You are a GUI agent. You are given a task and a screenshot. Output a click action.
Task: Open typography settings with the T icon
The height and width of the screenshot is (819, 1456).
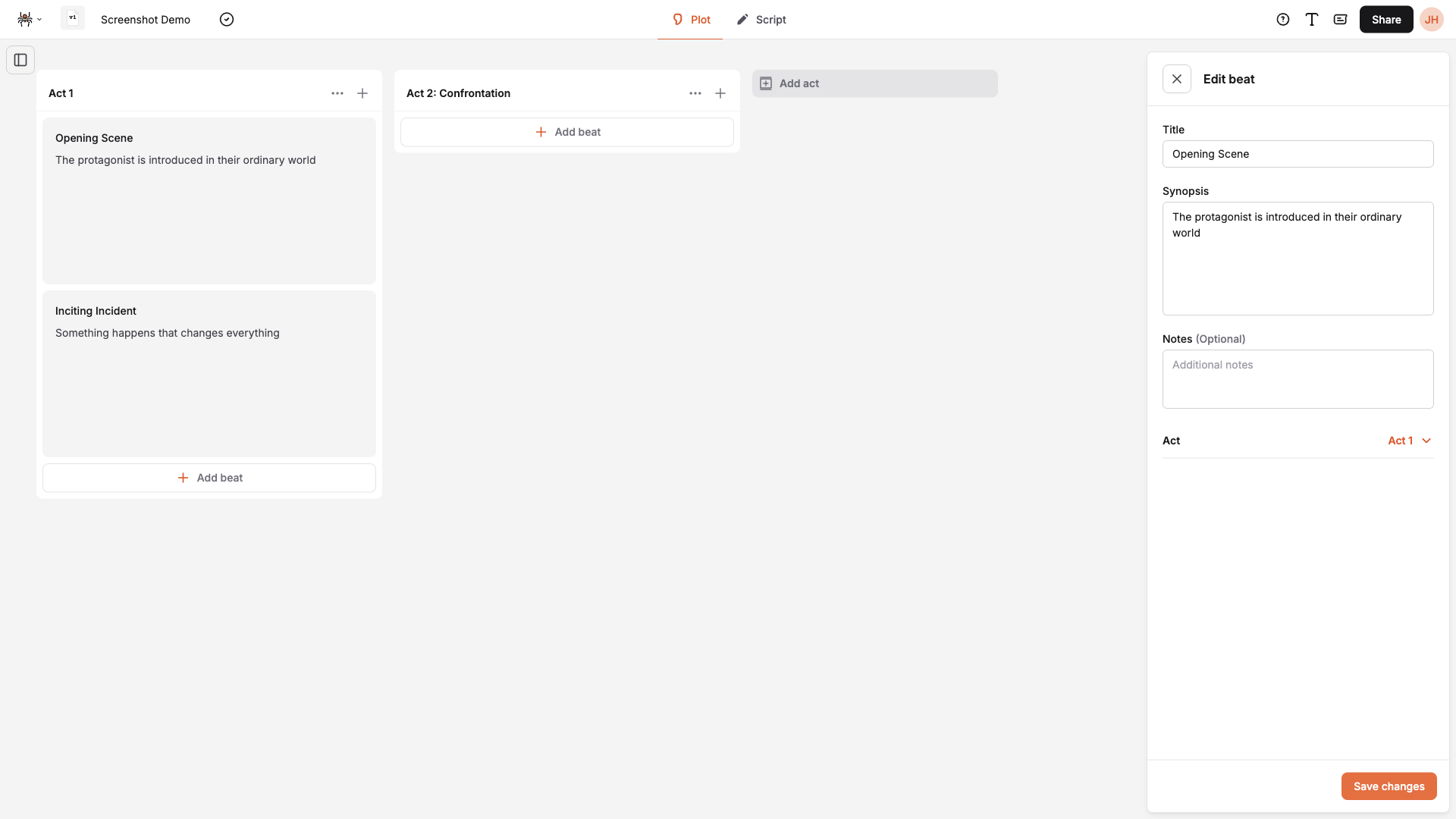click(x=1311, y=19)
